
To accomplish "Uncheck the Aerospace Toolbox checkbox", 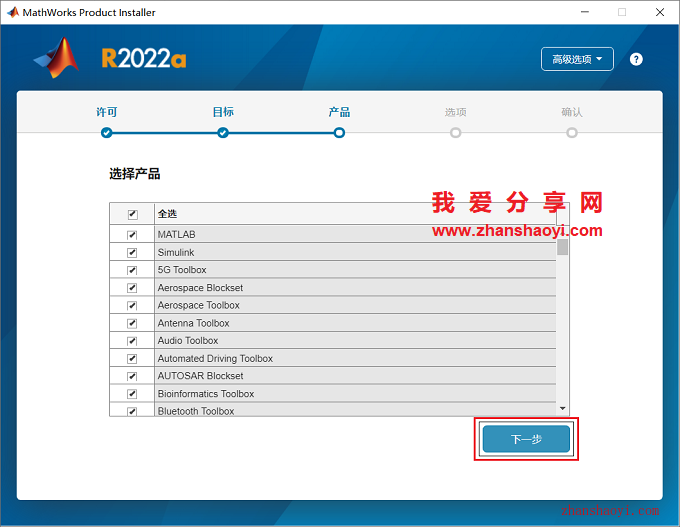I will (x=132, y=306).
